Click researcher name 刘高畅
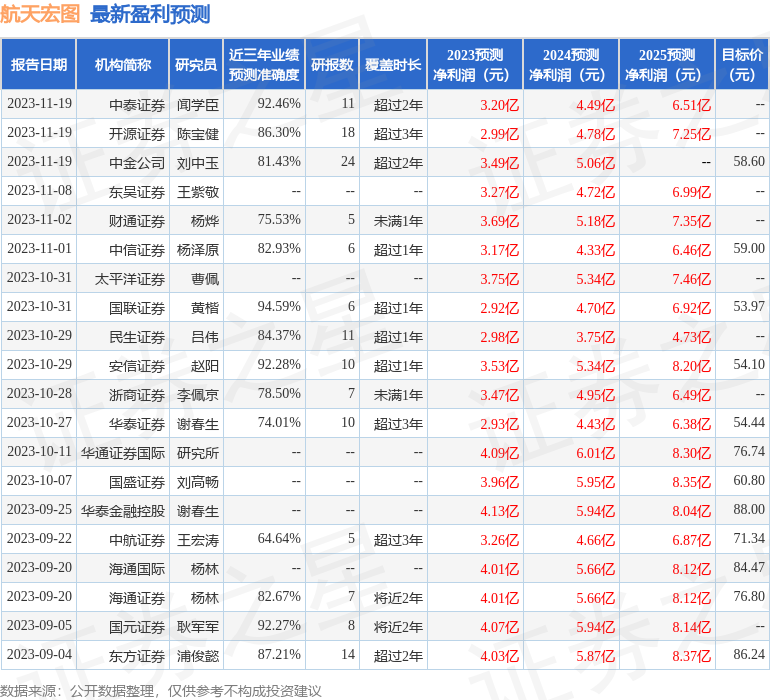 (x=197, y=481)
